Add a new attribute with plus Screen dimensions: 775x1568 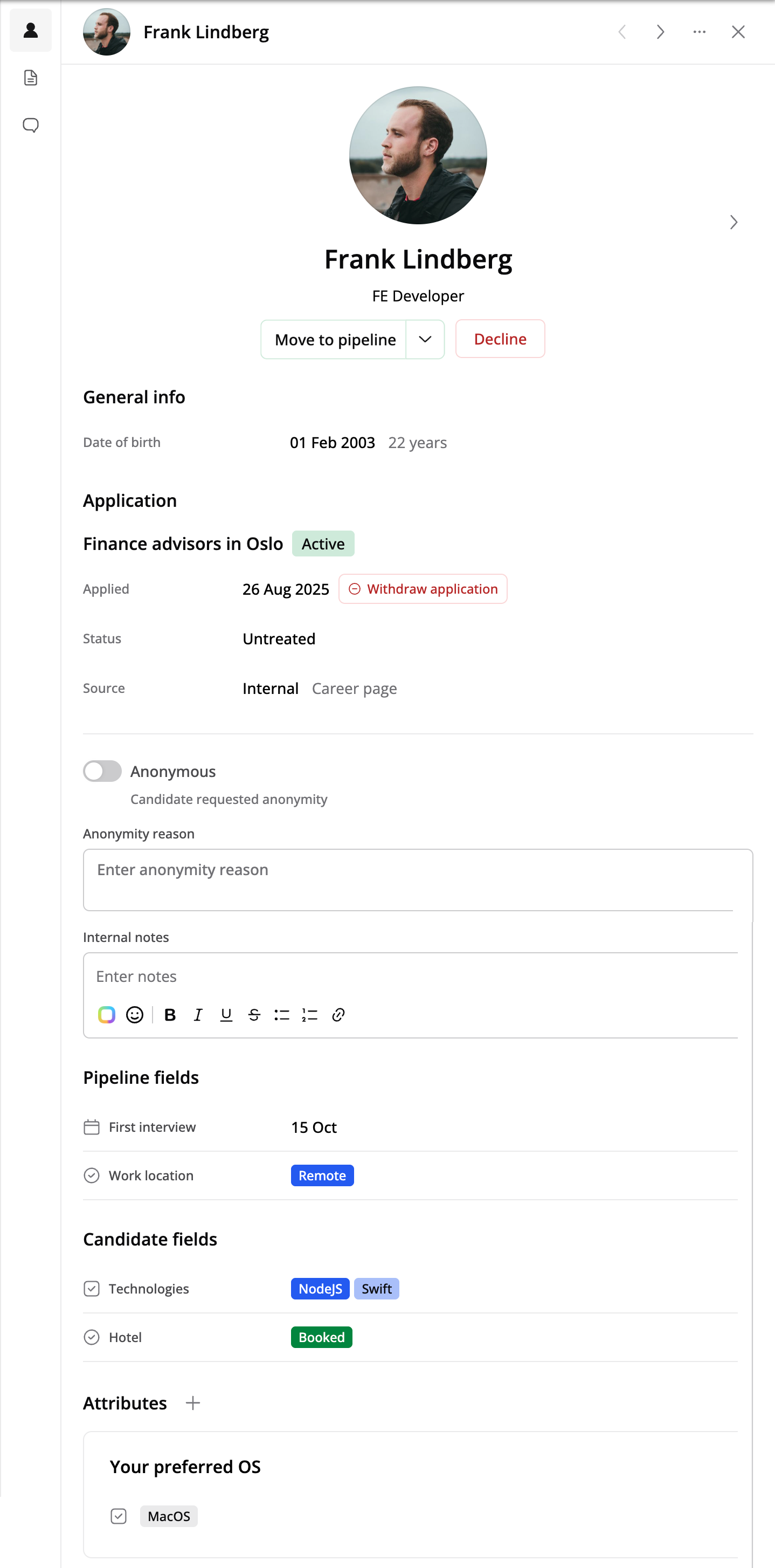point(193,1403)
